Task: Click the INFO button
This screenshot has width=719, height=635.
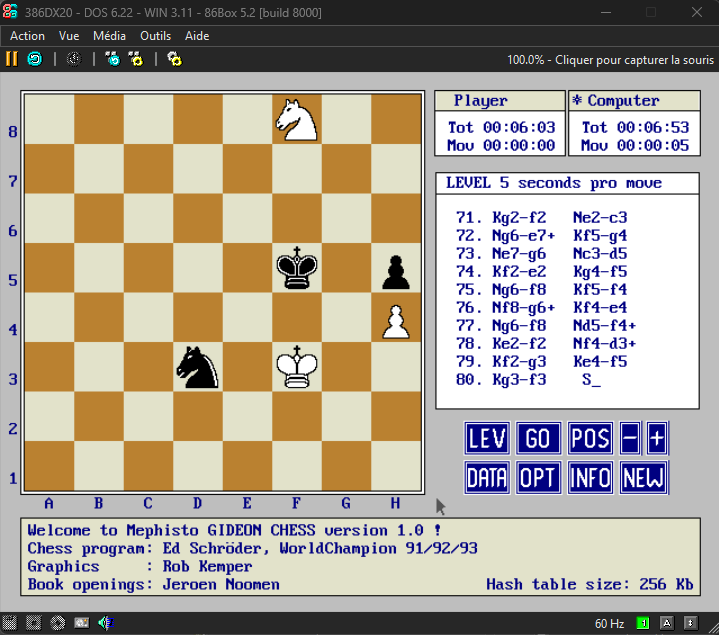Action: [x=590, y=478]
